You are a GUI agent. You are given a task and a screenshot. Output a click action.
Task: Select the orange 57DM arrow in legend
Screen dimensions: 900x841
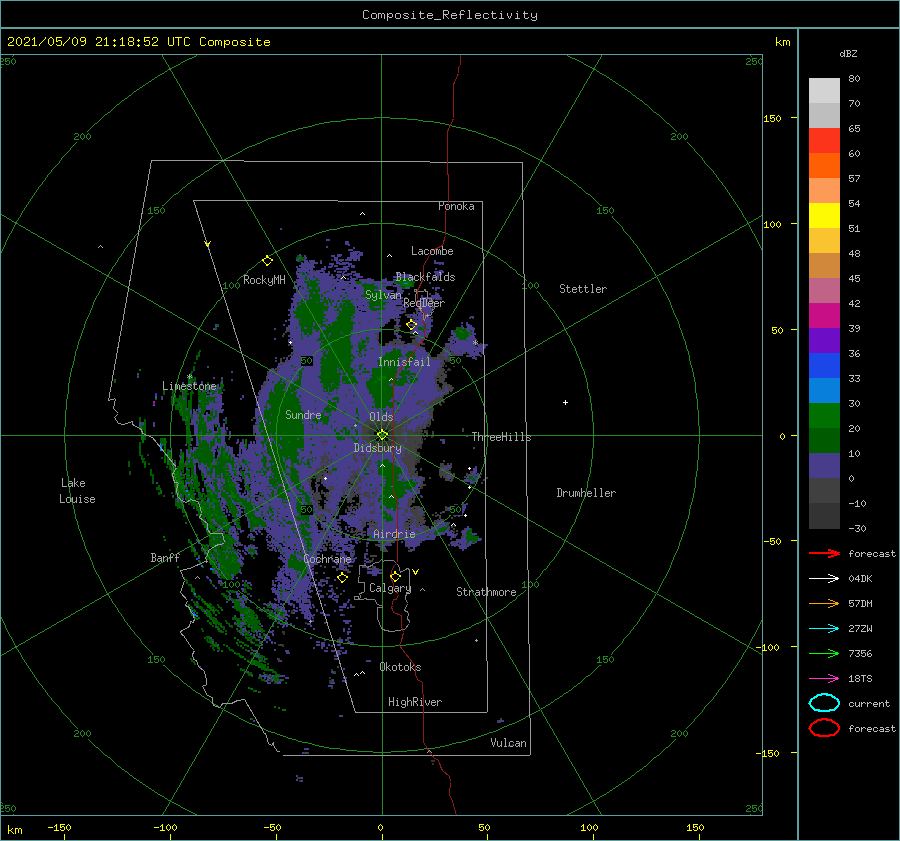824,603
